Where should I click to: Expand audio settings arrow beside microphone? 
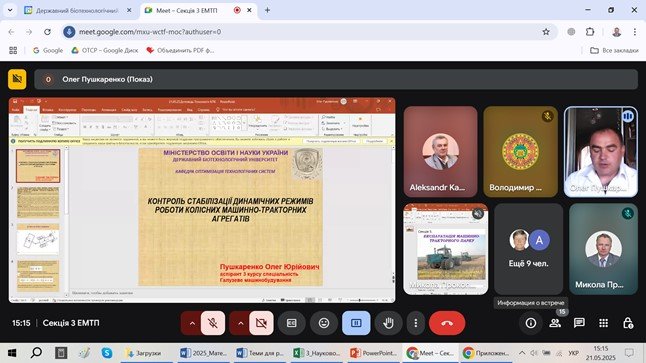(x=191, y=323)
